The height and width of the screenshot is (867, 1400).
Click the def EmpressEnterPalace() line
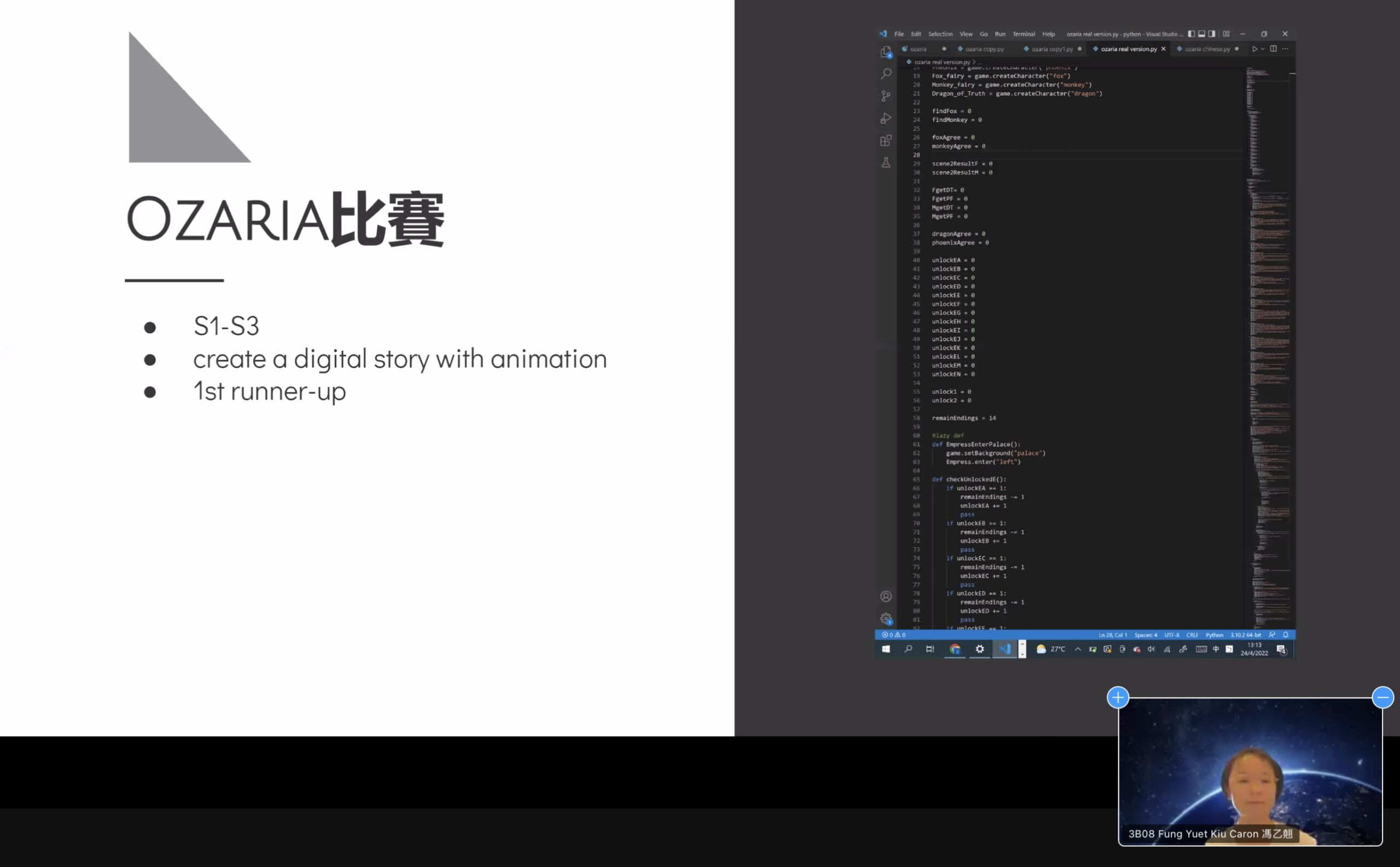(976, 444)
